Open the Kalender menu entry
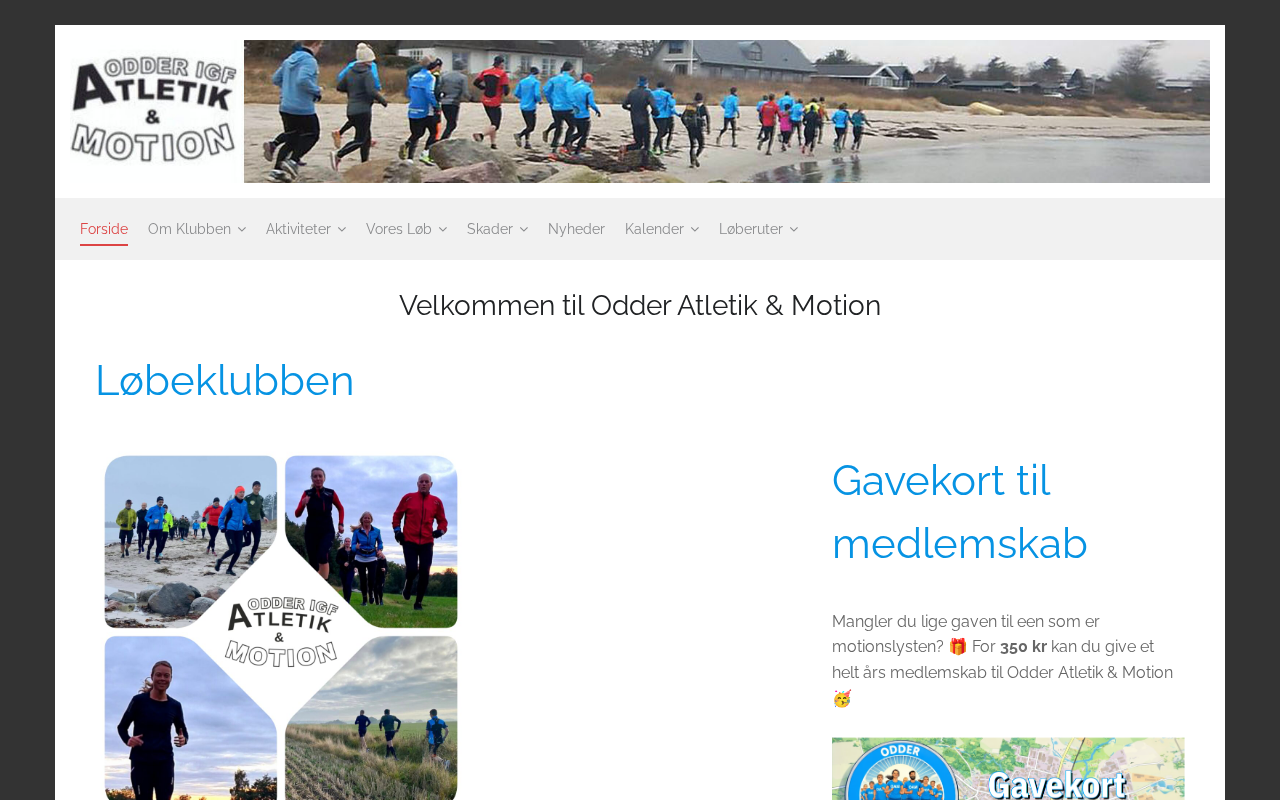 pyautogui.click(x=654, y=229)
